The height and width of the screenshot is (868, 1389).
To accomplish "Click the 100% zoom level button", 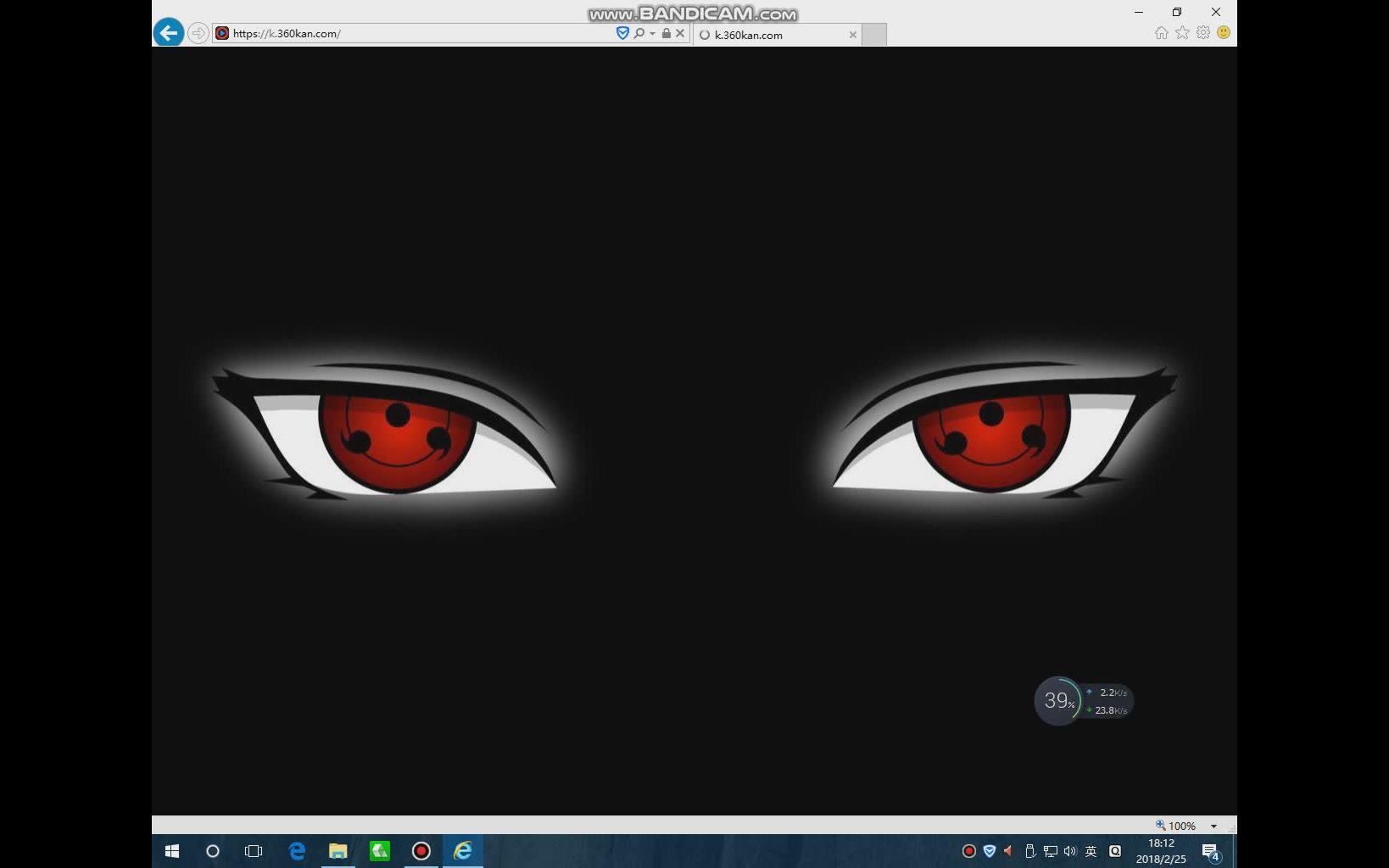I will 1176,826.
